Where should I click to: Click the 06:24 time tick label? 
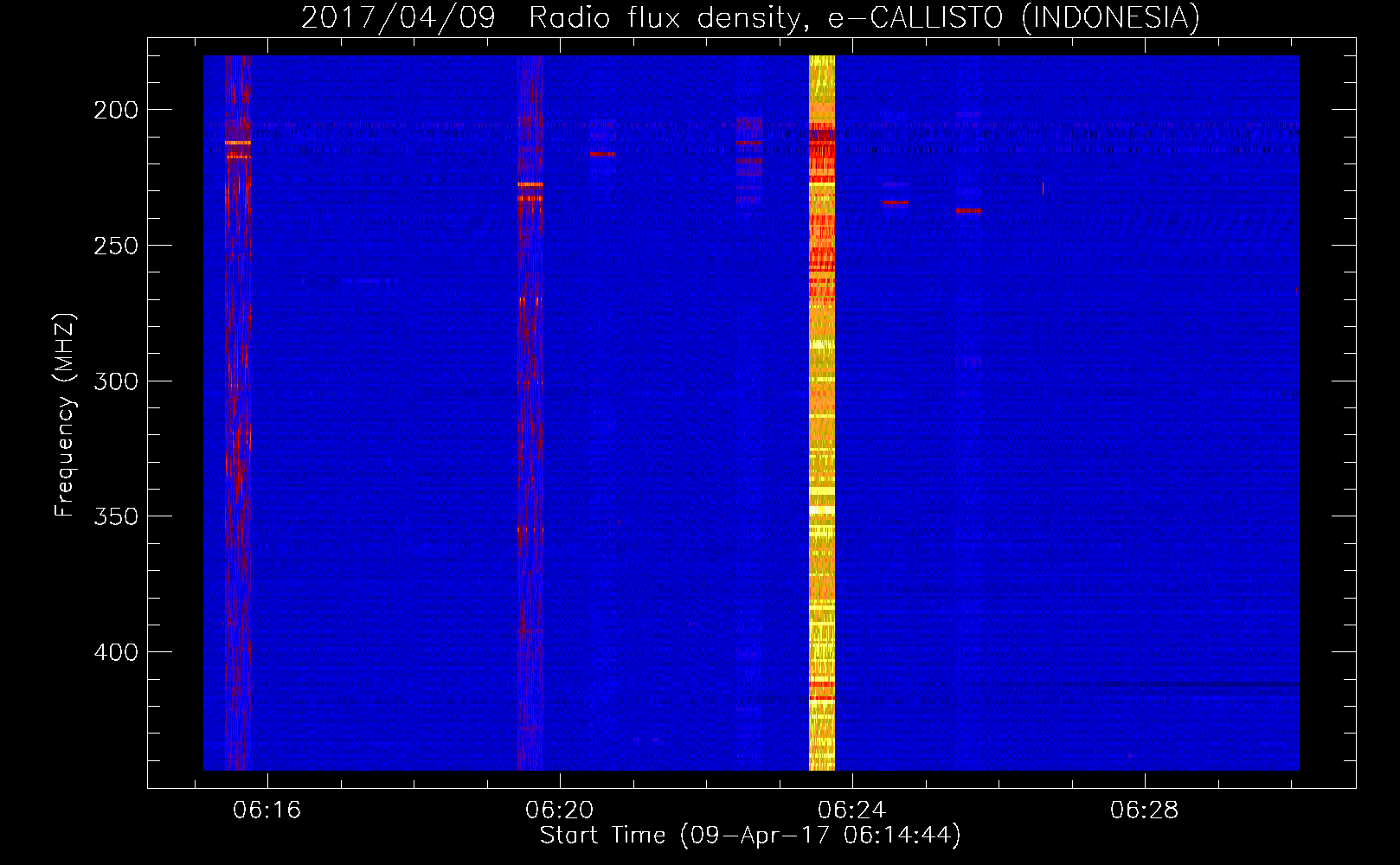click(852, 810)
